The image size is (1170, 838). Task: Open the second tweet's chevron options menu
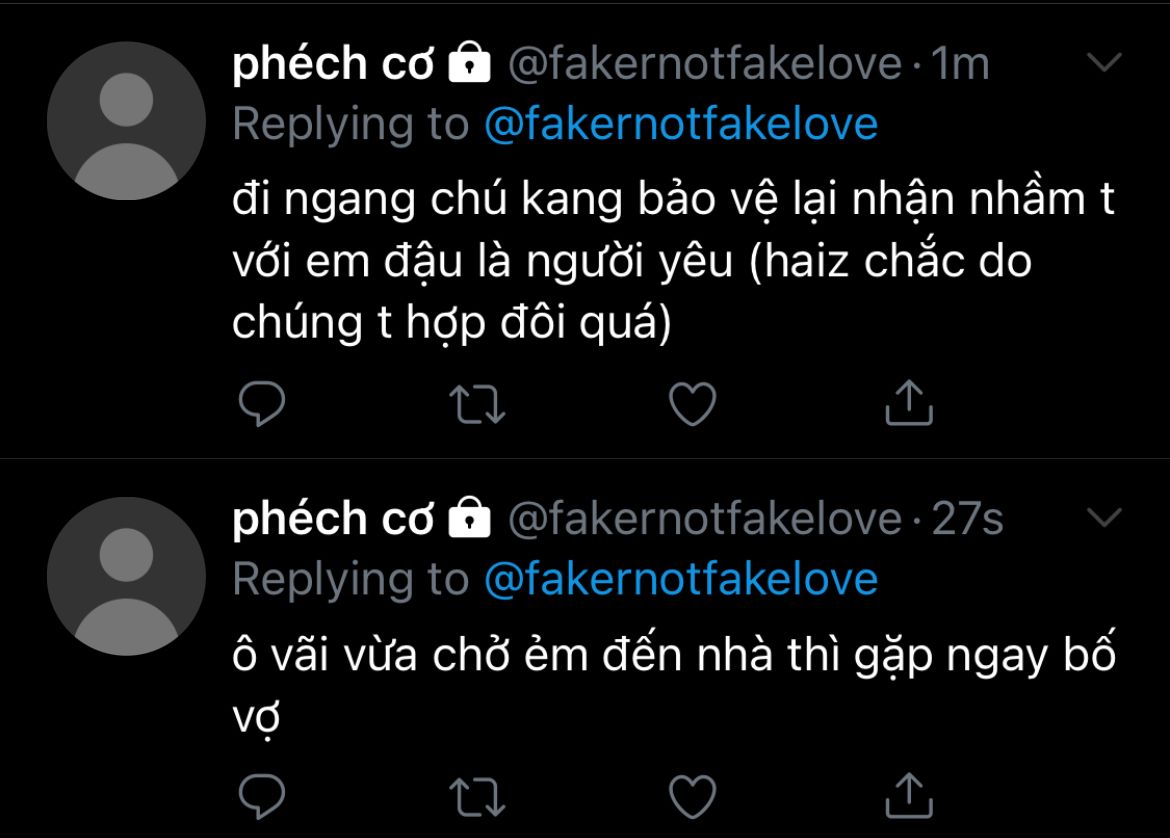click(x=1104, y=517)
